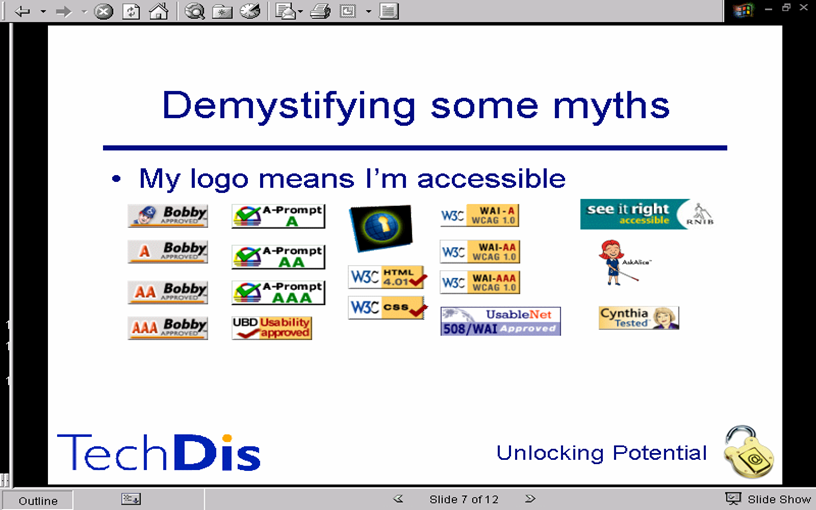Expand the Edit dropdown arrow
Screen dimensions: 816x510
coord(368,11)
